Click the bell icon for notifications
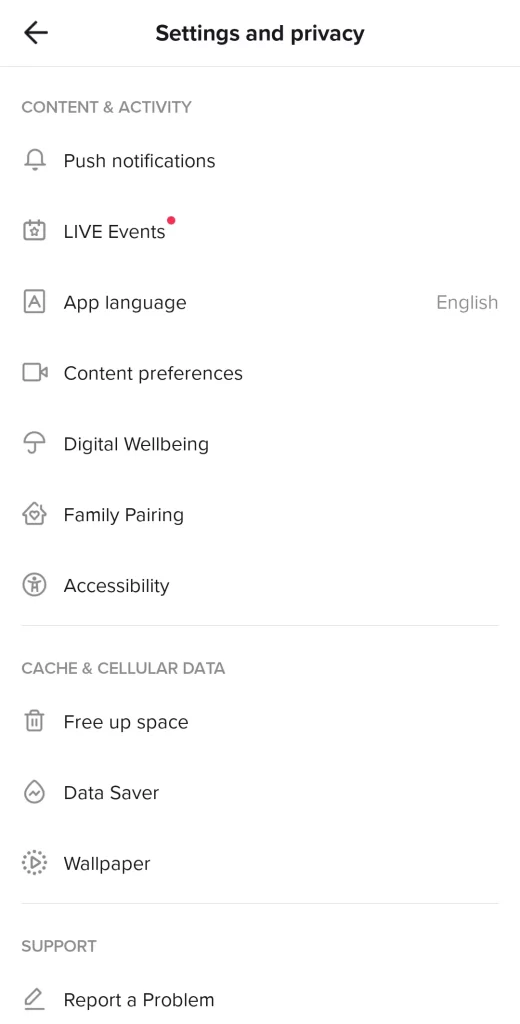Screen dimensions: 520x1024 click(34, 161)
